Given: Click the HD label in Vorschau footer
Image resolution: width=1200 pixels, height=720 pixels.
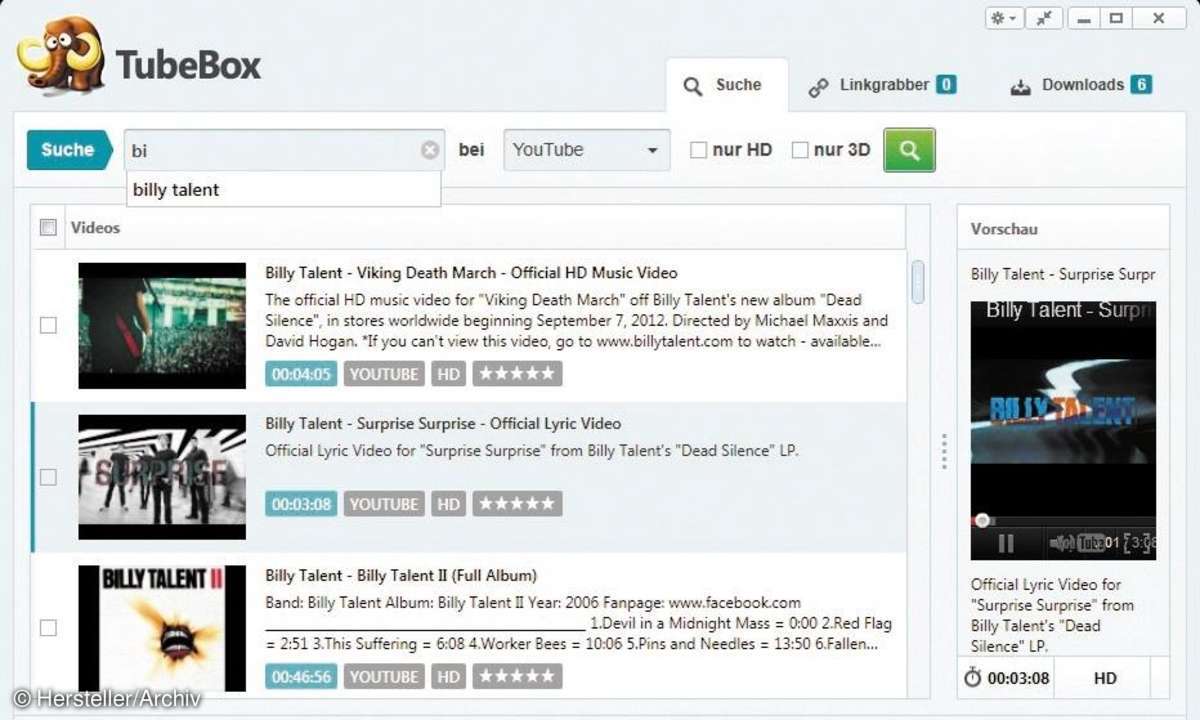Looking at the screenshot, I should click(x=1105, y=678).
